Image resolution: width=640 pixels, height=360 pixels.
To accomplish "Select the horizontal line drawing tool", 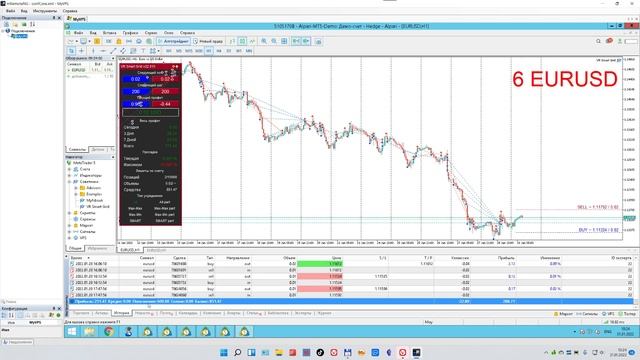I will pos(103,51).
